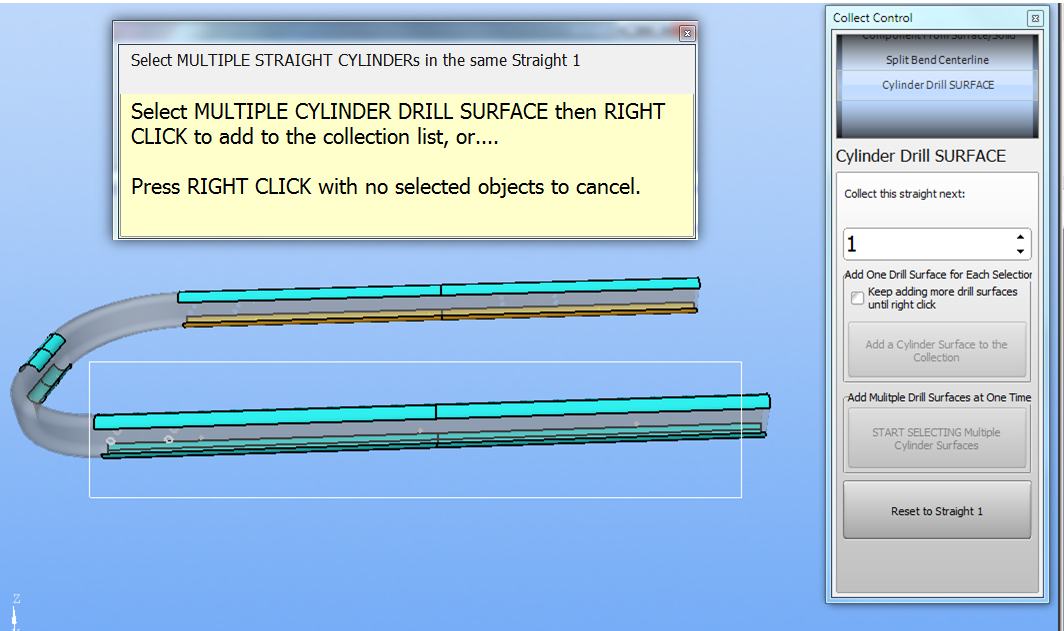1064x631 pixels.
Task: Close the selection instruction popup window
Action: (686, 33)
